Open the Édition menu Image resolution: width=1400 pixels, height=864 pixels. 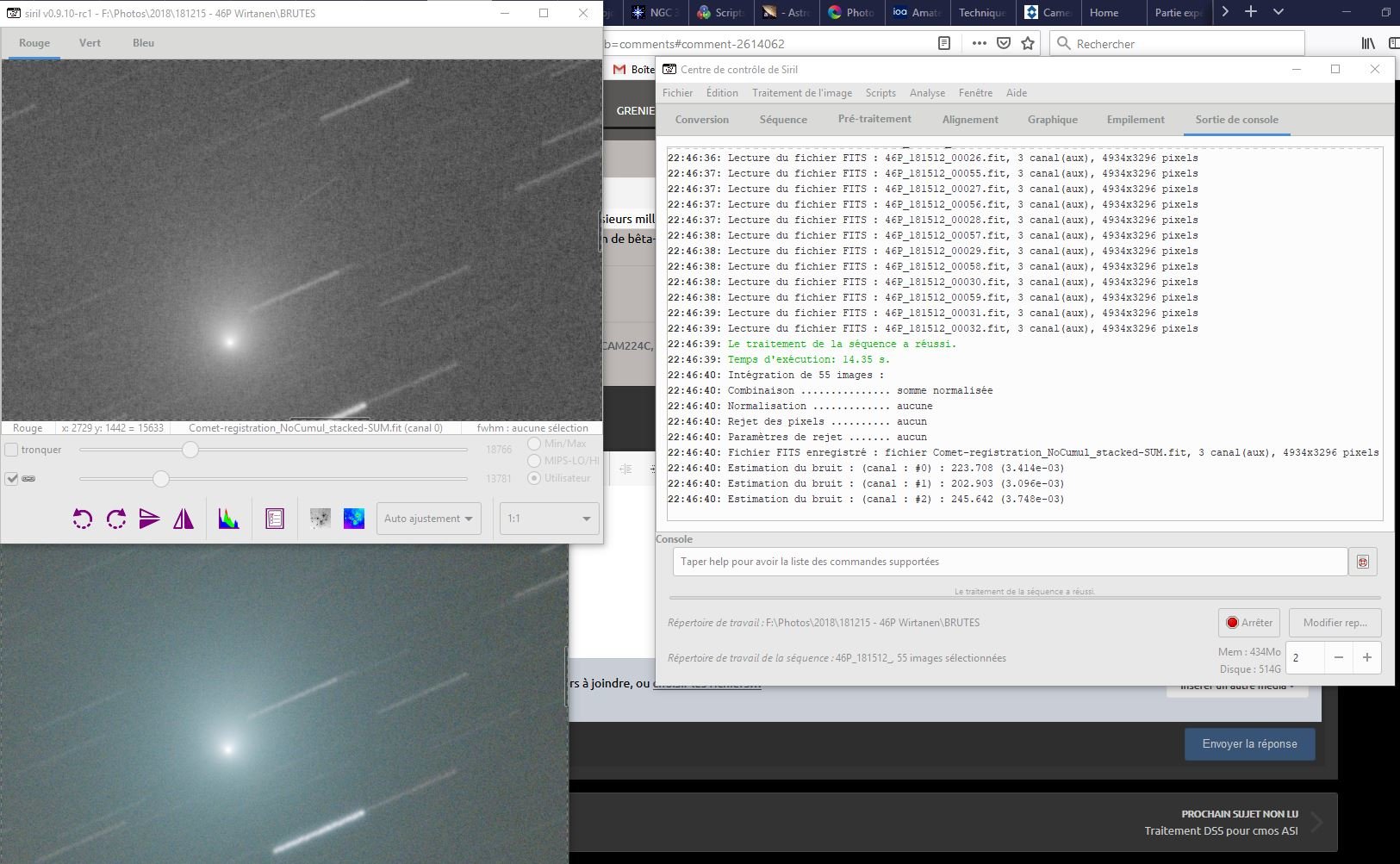[x=722, y=93]
